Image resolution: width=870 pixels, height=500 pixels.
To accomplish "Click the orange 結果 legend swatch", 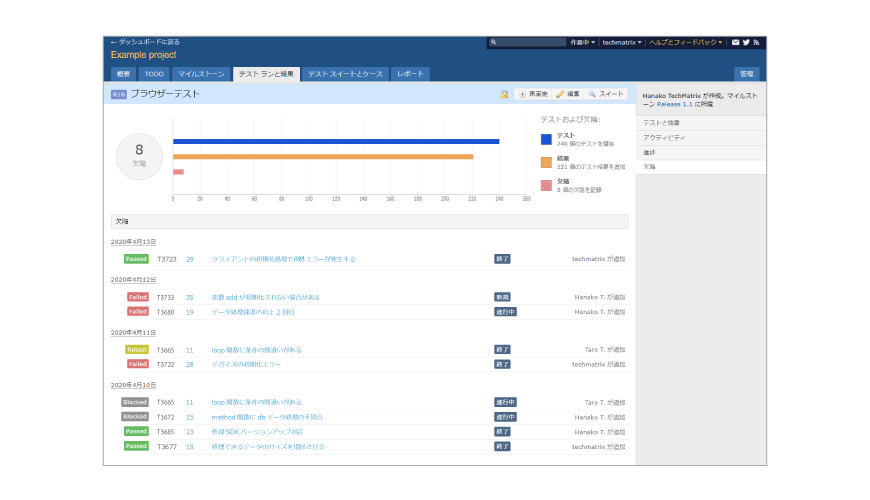I will pyautogui.click(x=547, y=162).
